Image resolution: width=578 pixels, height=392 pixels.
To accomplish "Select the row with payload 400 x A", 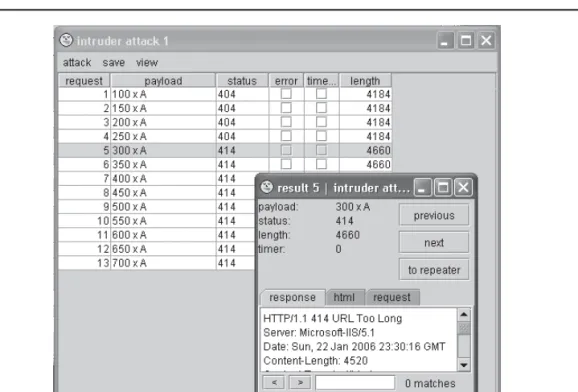I will pyautogui.click(x=157, y=178).
